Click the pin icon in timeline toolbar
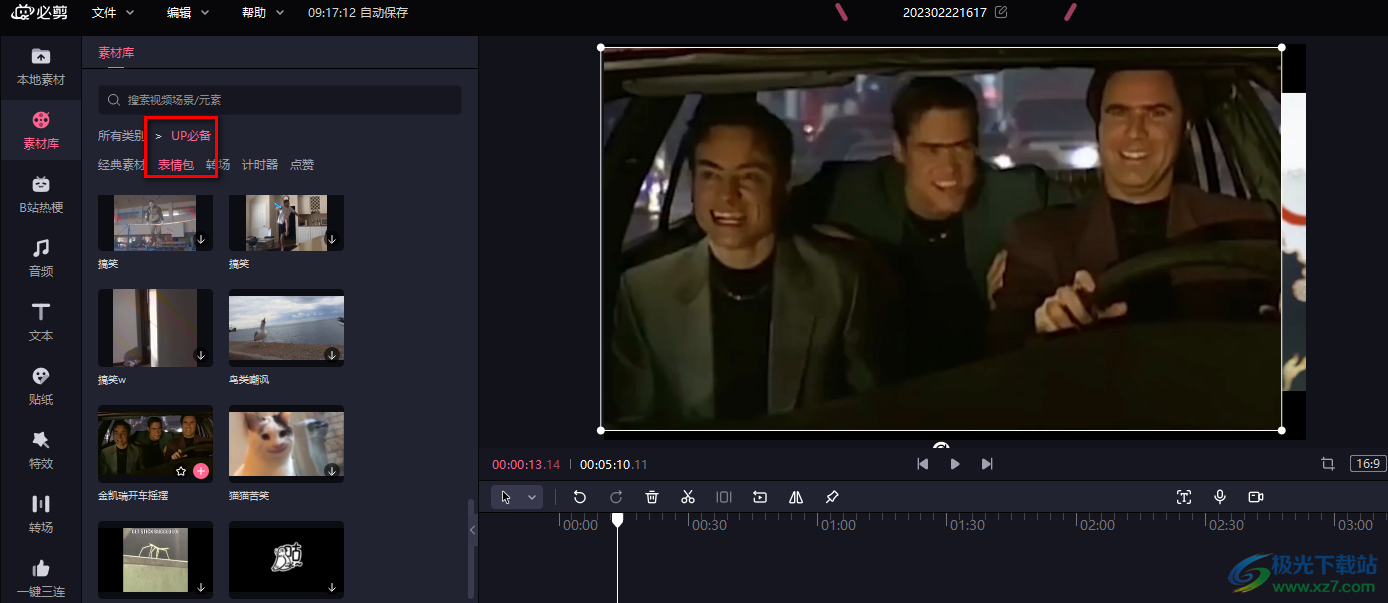1388x603 pixels. (832, 497)
